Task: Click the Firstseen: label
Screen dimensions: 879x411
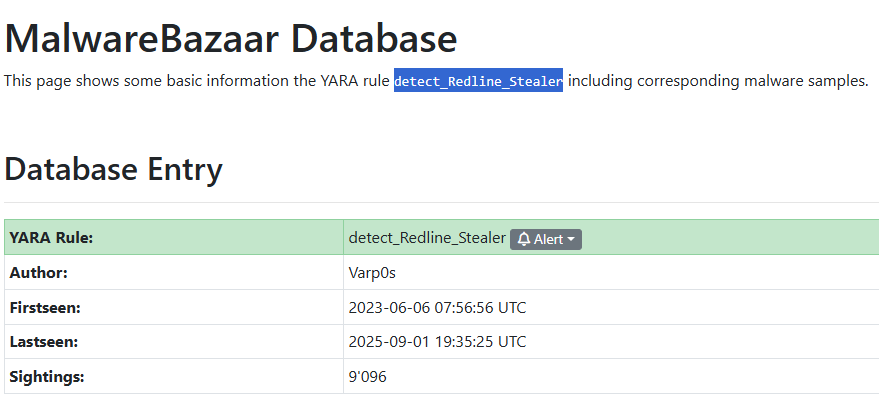Action: 45,307
